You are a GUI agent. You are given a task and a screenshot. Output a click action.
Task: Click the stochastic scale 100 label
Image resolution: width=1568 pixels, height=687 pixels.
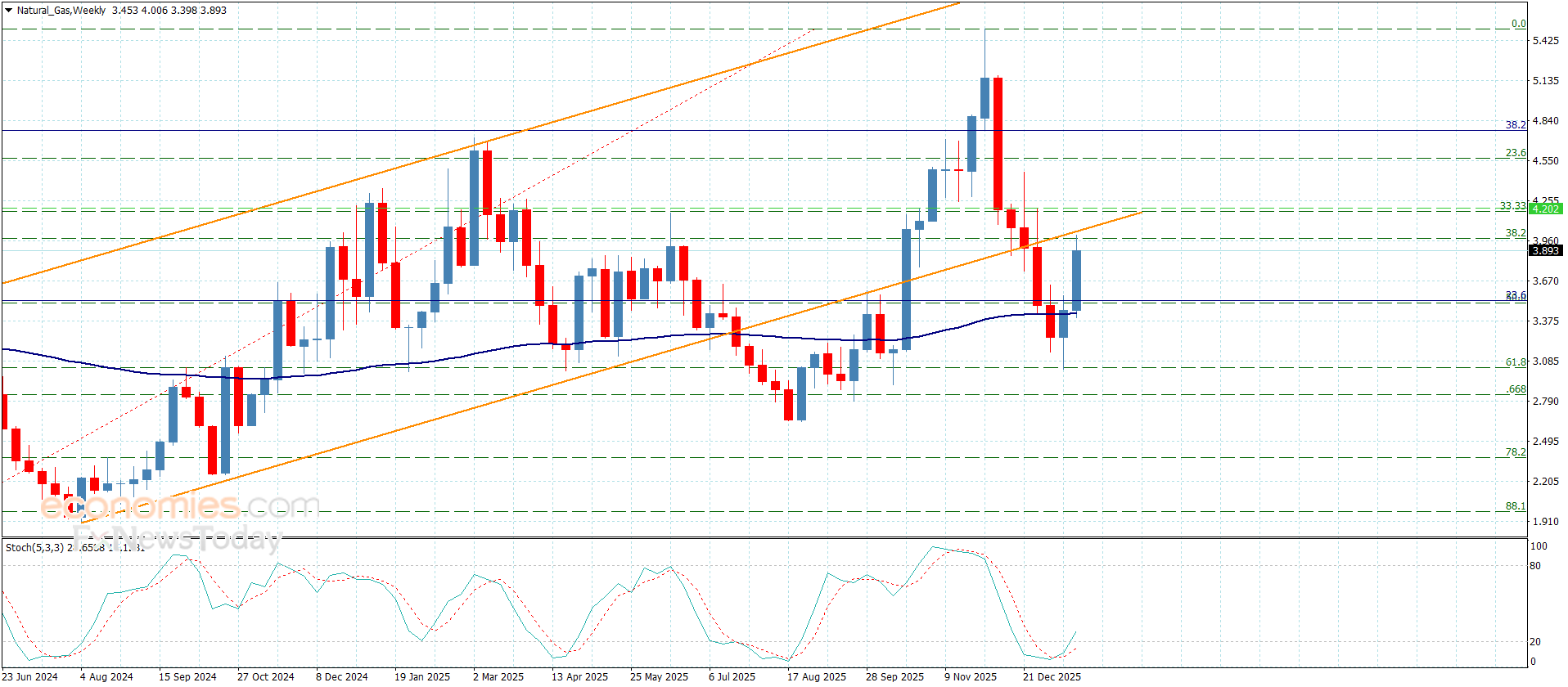(1539, 546)
